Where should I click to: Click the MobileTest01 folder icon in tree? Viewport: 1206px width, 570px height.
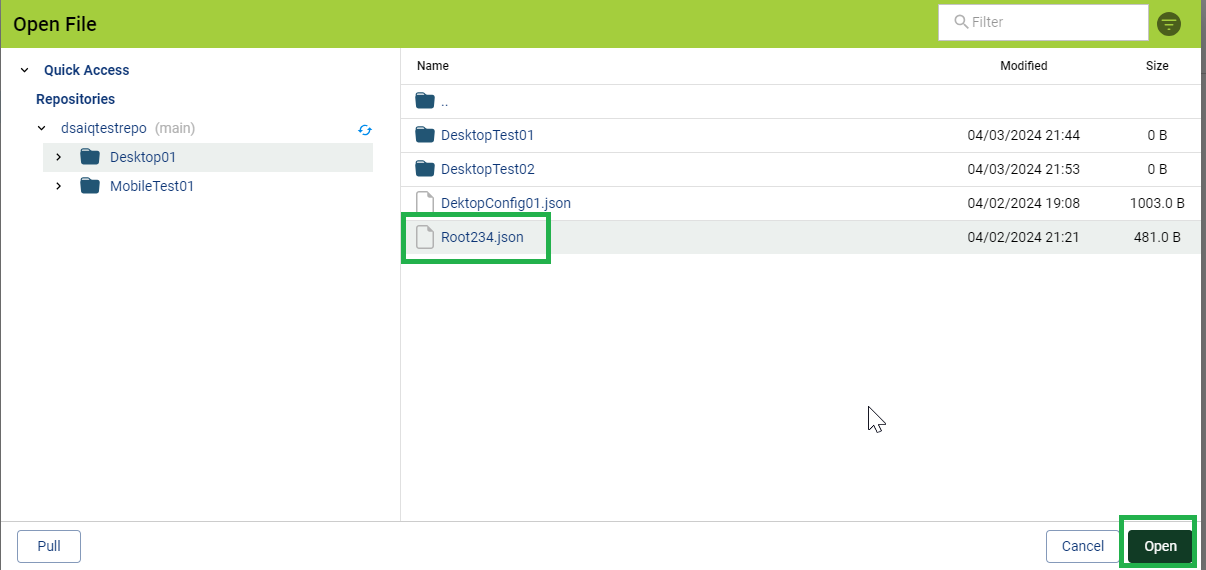tap(90, 186)
